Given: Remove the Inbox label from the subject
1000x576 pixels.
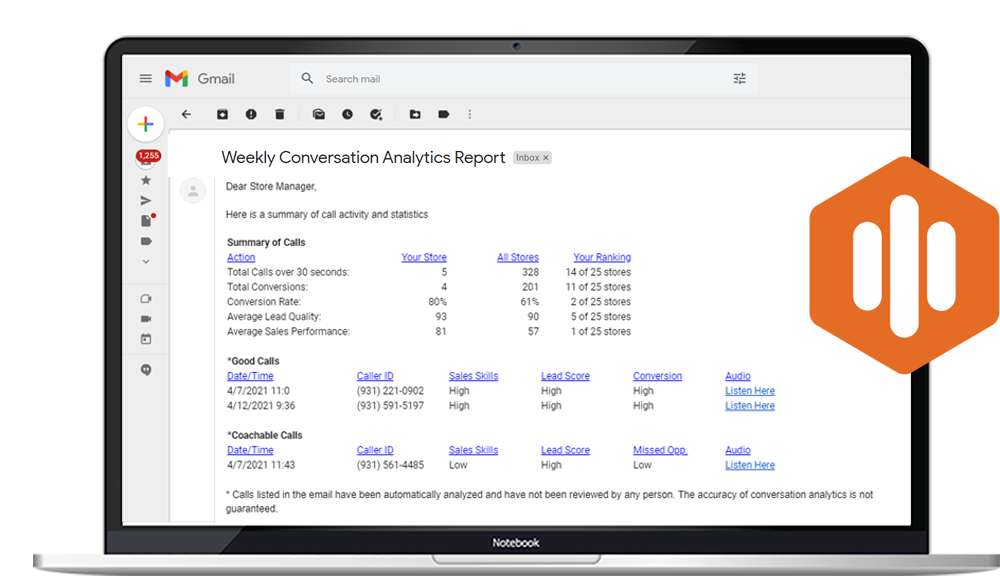Looking at the screenshot, I should 545,157.
